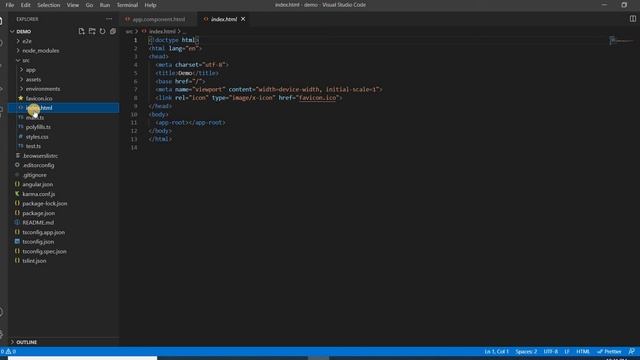
Task: Click the favicon.ico link in code
Action: (x=318, y=98)
